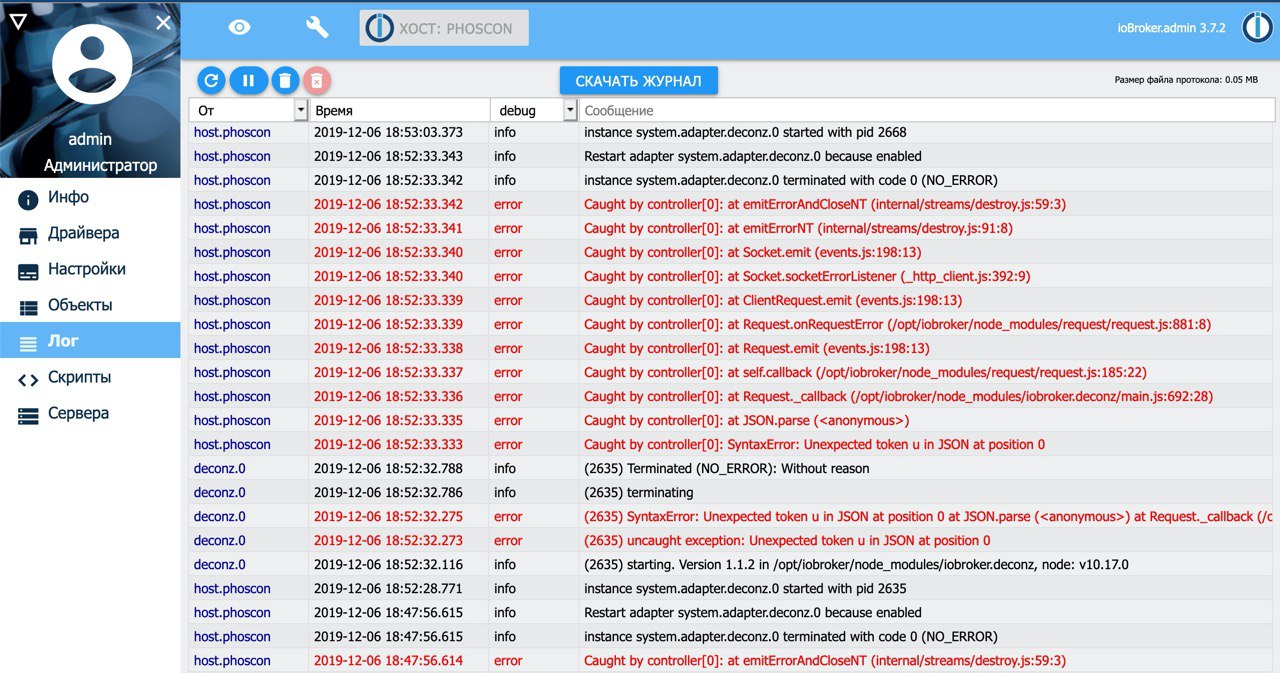
Task: Open the debug severity dropdown
Action: pyautogui.click(x=571, y=110)
